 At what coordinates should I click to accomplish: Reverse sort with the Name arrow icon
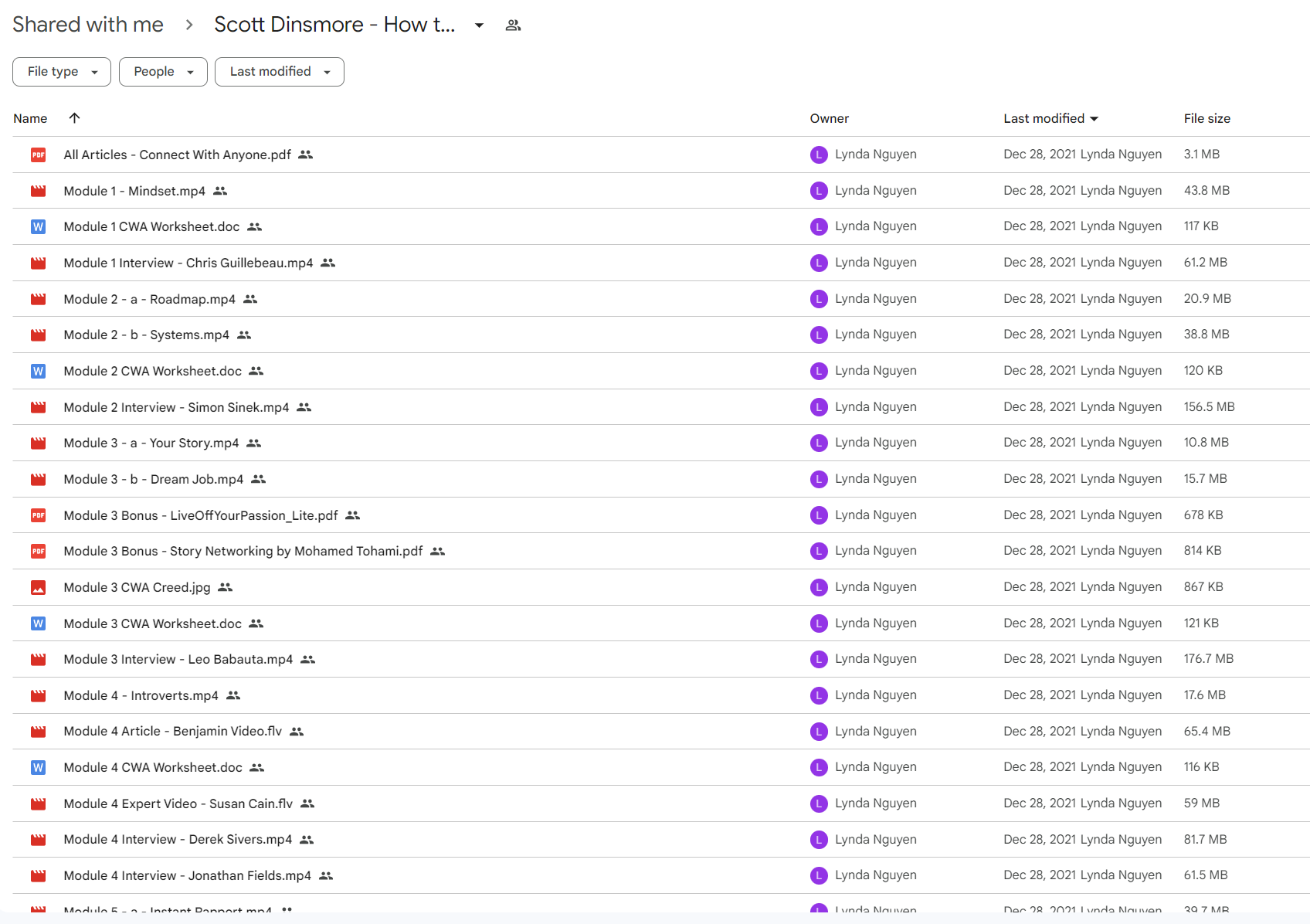tap(74, 117)
